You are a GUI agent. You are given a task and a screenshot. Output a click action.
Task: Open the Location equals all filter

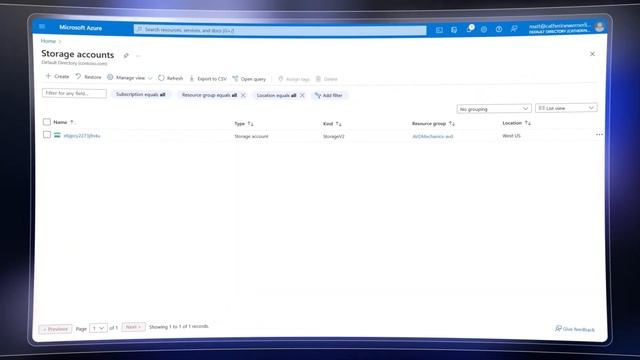[x=276, y=96]
